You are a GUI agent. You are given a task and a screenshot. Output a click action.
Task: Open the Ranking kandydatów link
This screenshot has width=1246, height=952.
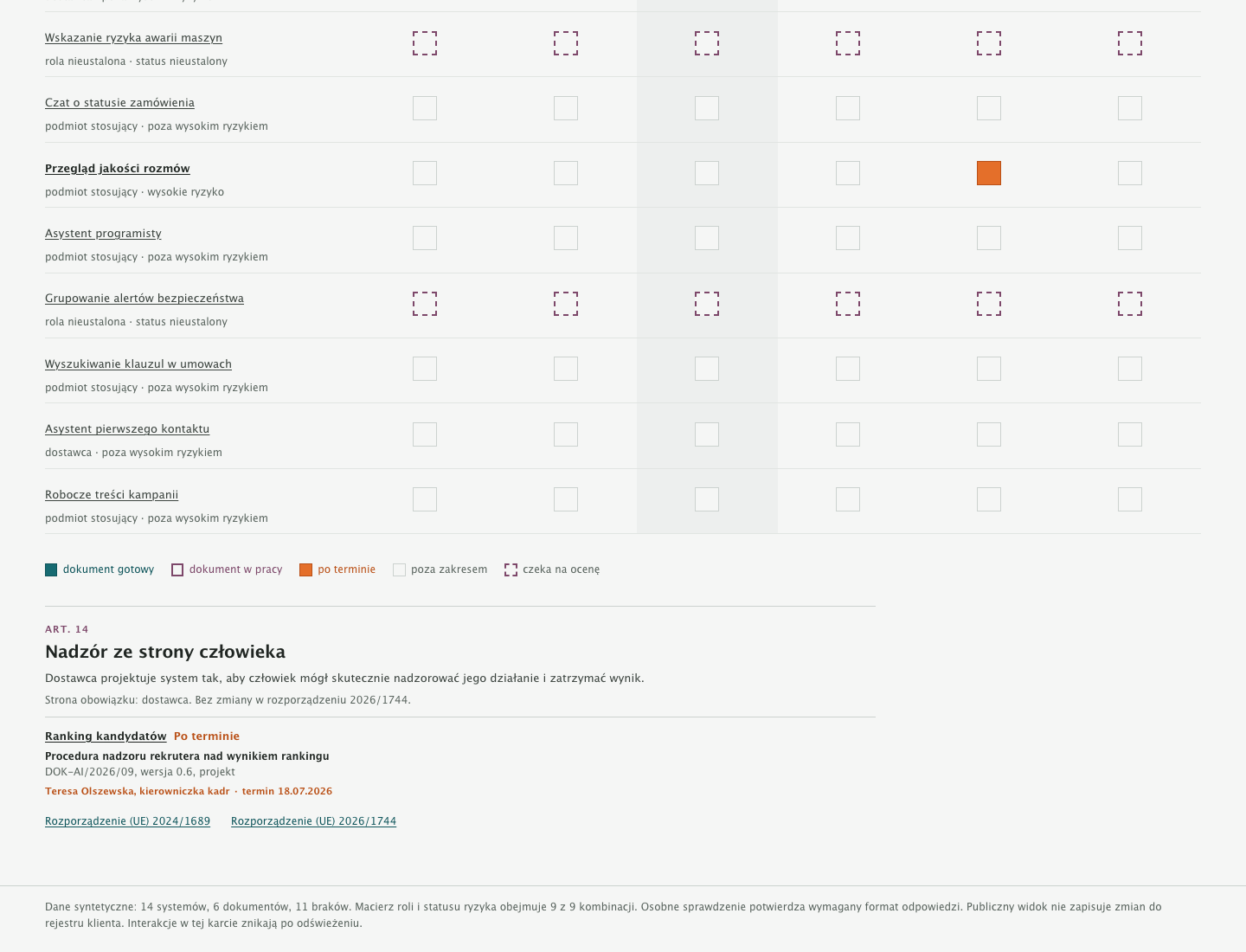pyautogui.click(x=106, y=737)
